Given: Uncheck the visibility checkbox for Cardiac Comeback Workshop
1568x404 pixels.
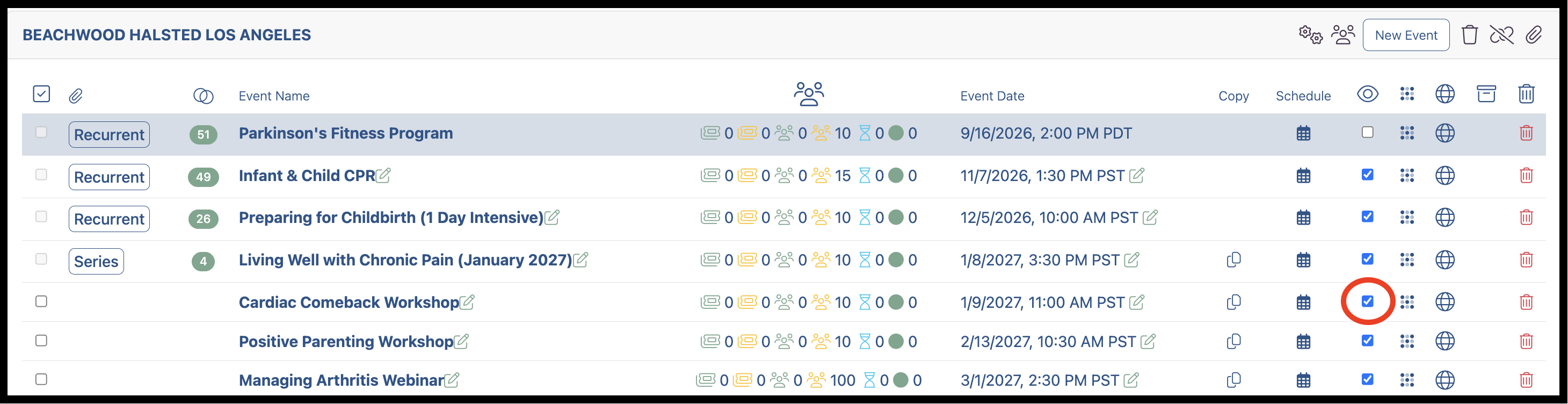Looking at the screenshot, I should coord(1367,301).
